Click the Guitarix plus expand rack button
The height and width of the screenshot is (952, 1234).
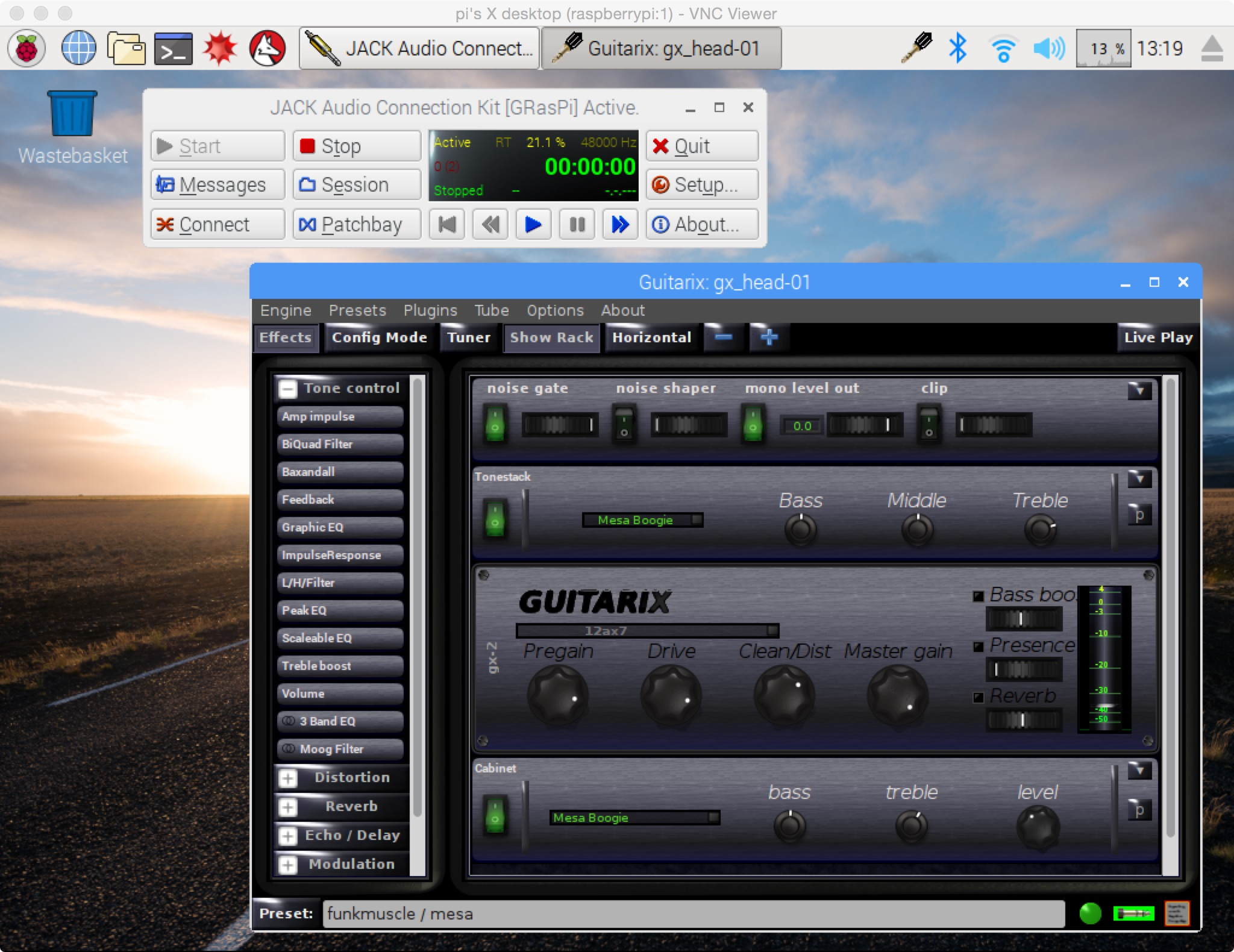click(x=769, y=337)
